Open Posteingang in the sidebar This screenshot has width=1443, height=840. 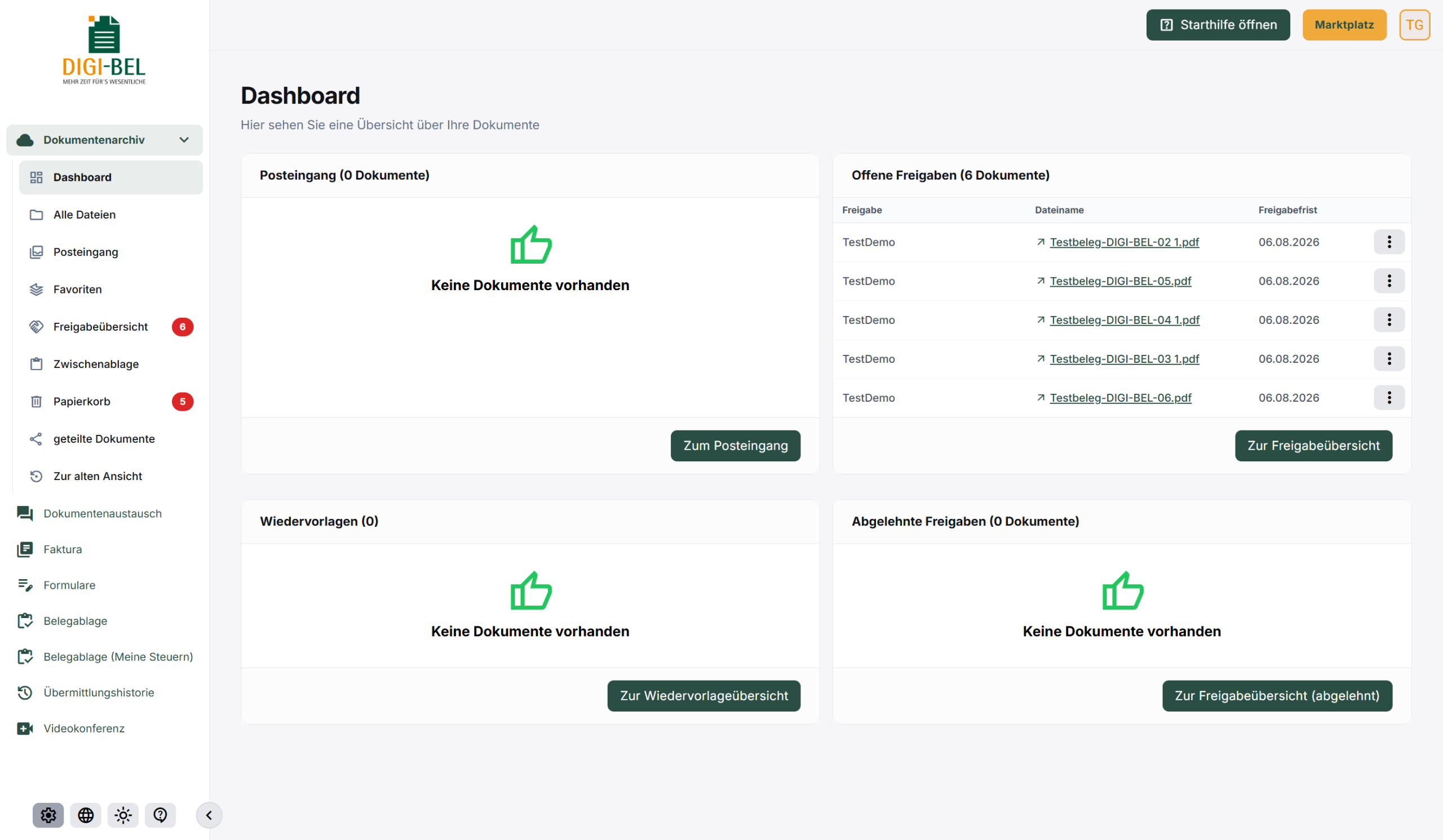(x=110, y=252)
